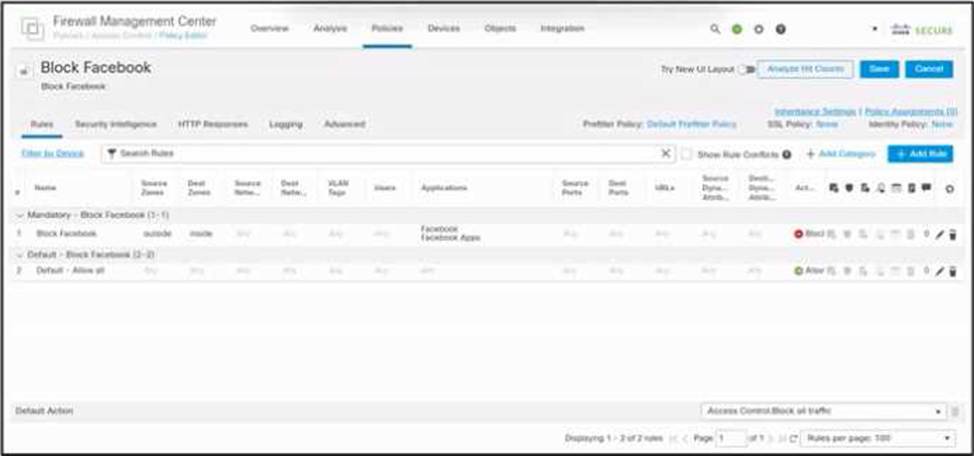The height and width of the screenshot is (456, 974).
Task: Open the Rules per page dropdown
Action: coord(878,439)
